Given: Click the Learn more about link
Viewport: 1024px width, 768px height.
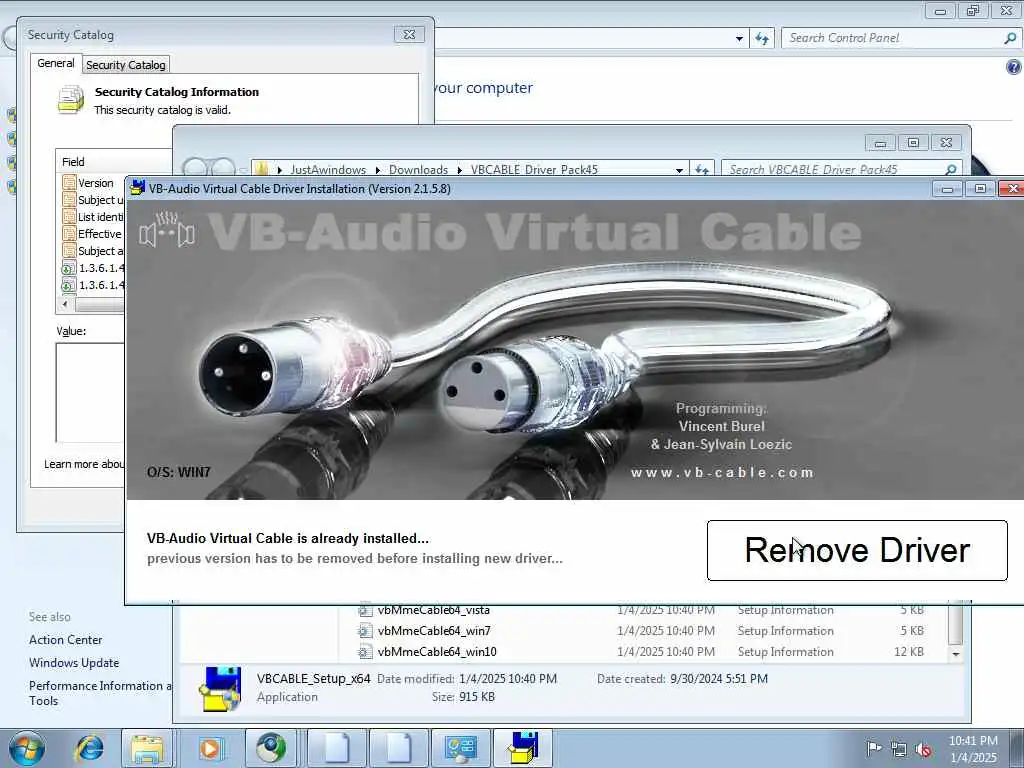Looking at the screenshot, I should coord(84,464).
